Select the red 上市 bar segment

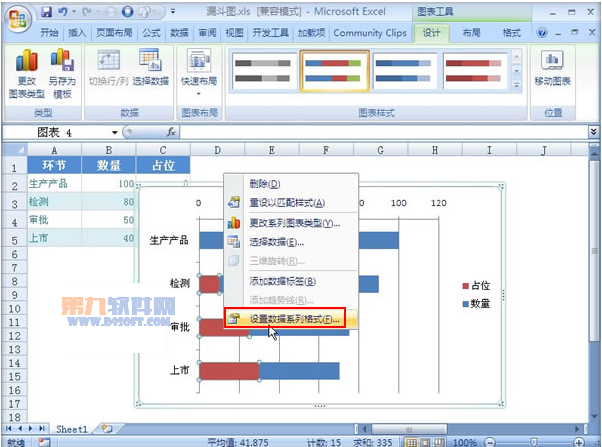(229, 371)
